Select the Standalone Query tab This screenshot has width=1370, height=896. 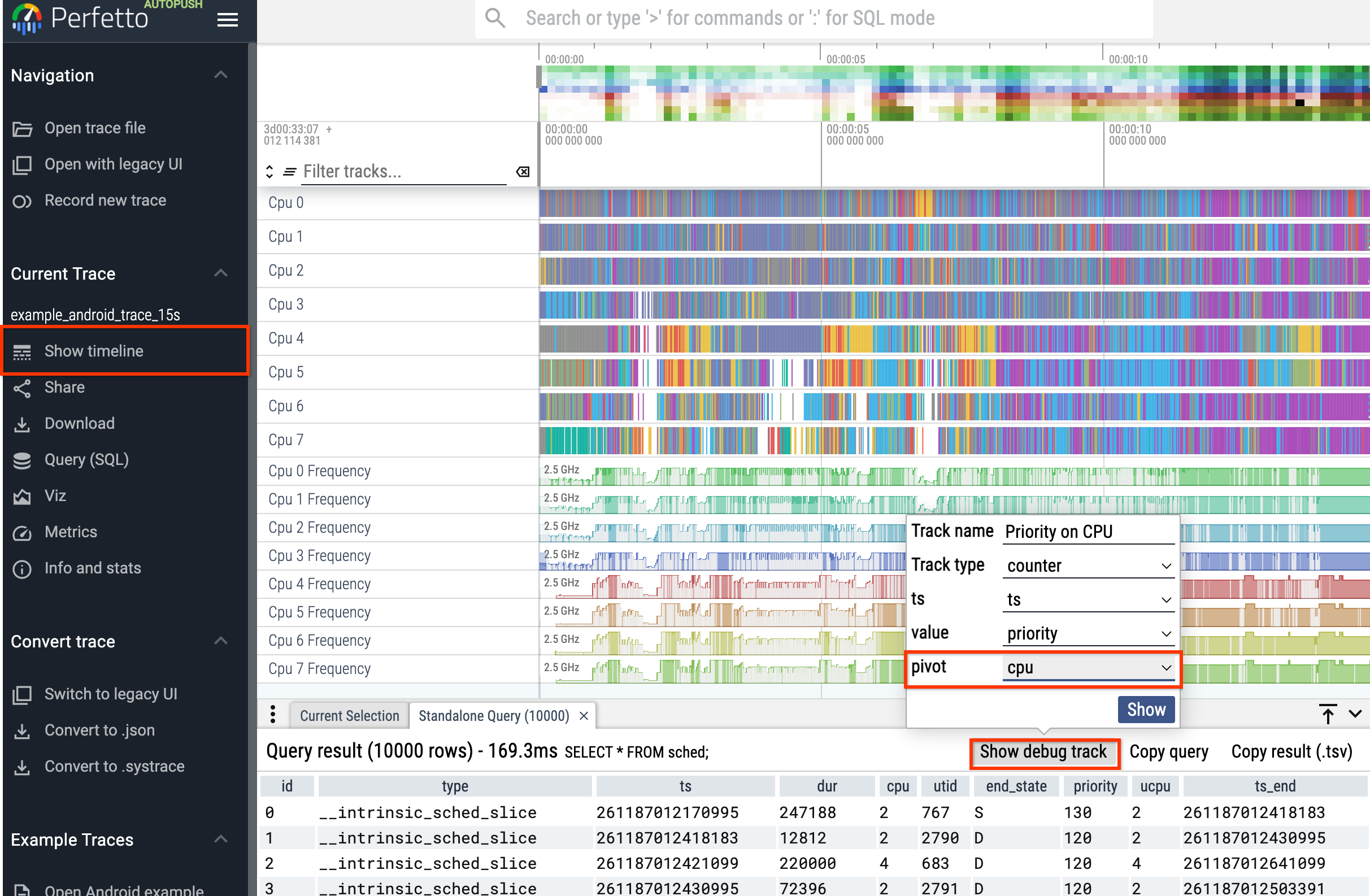click(493, 715)
